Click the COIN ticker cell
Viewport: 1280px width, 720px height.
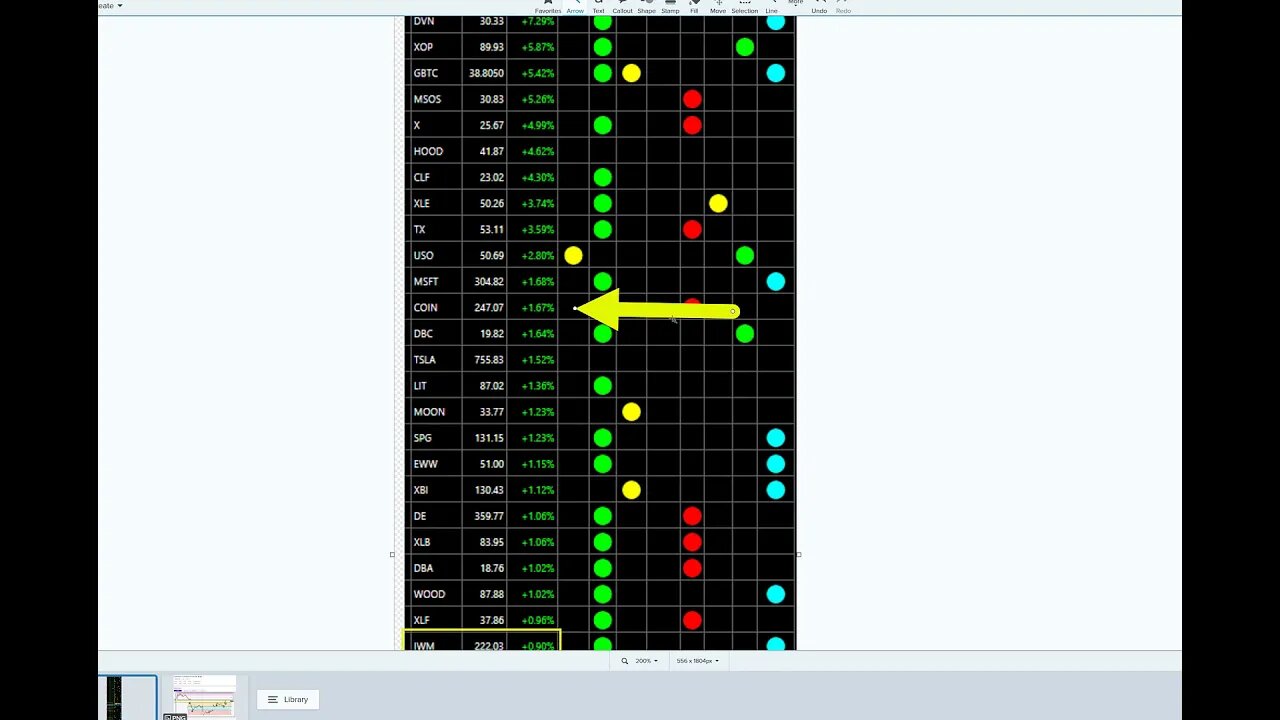437,307
